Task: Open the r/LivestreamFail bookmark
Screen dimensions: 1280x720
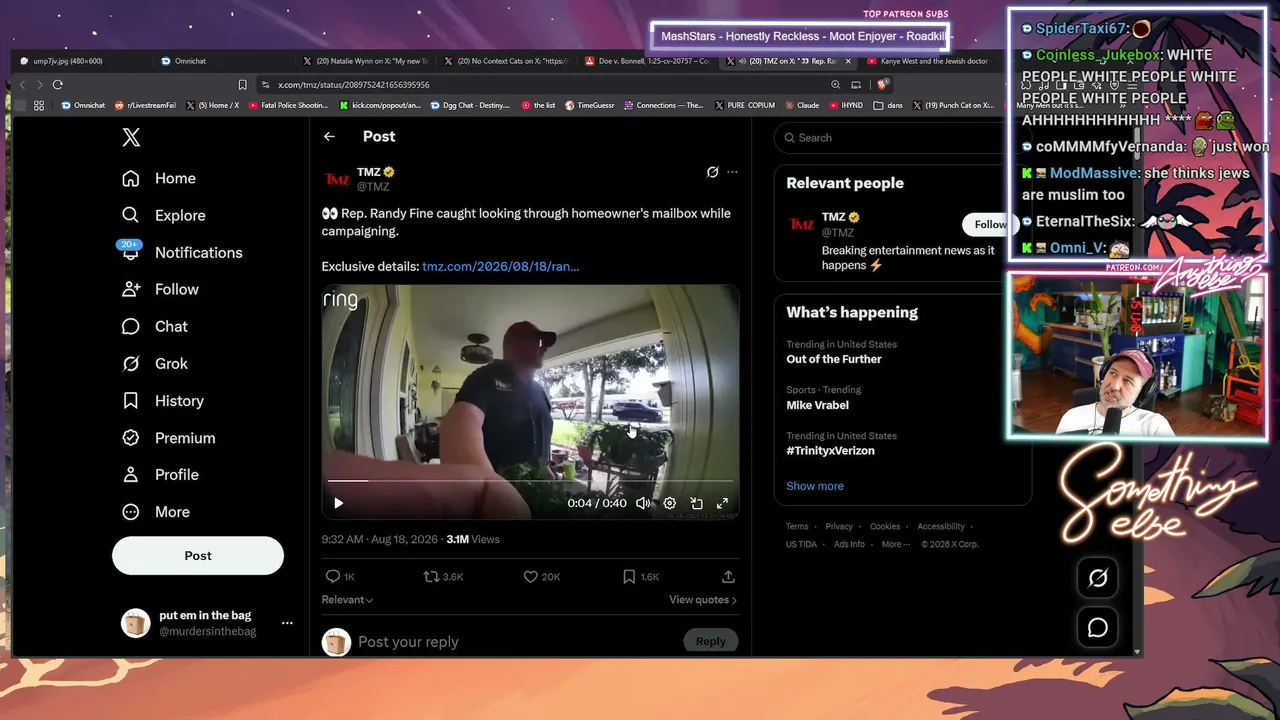Action: [x=145, y=105]
